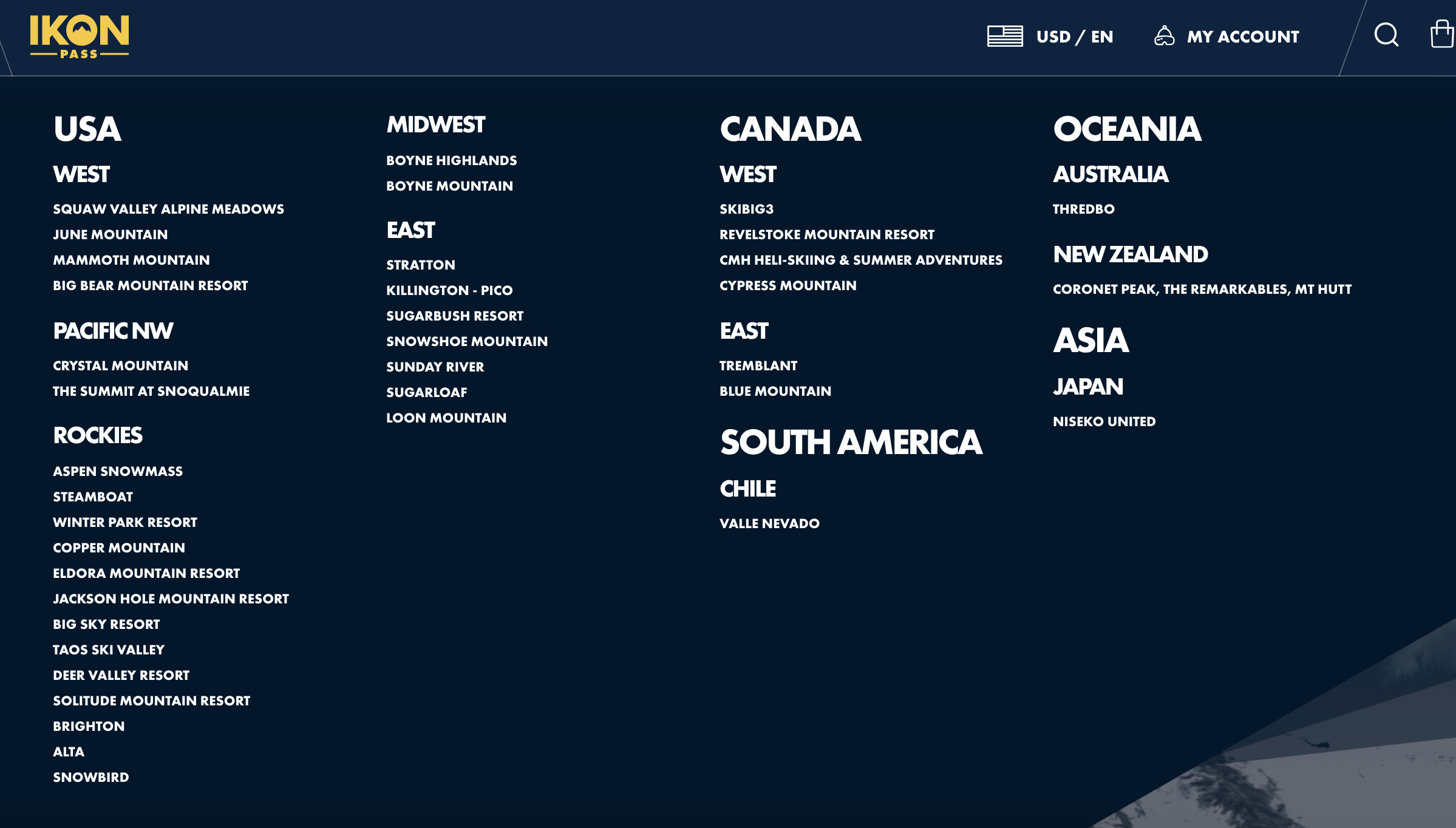
Task: Open Brighton destination
Action: (89, 727)
